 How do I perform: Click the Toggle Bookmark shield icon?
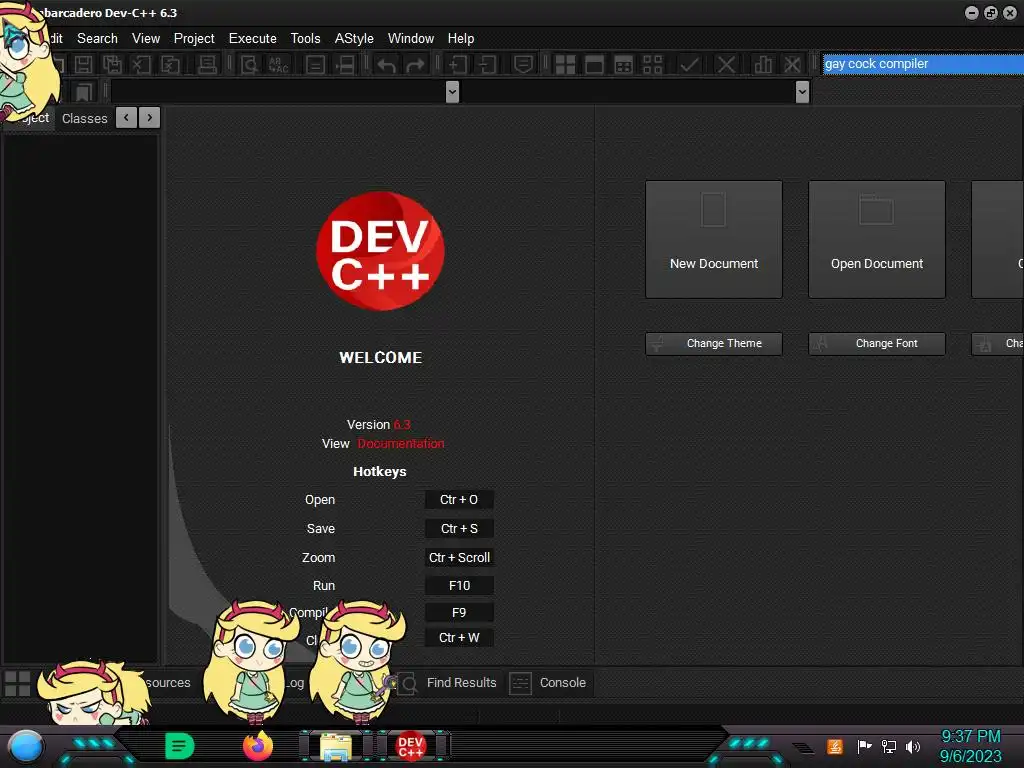pyautogui.click(x=523, y=65)
